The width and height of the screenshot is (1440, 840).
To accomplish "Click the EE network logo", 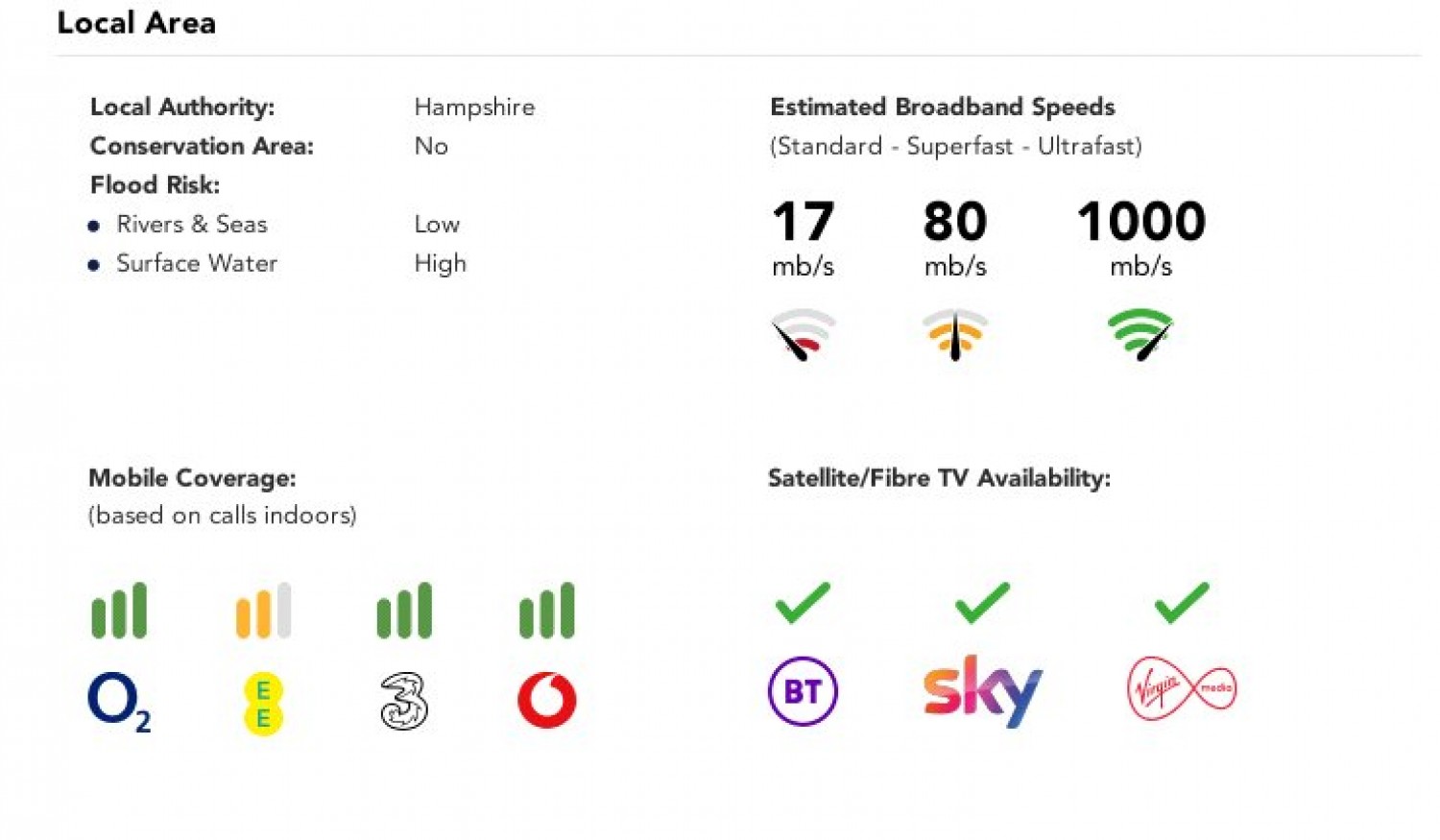I will (x=263, y=704).
